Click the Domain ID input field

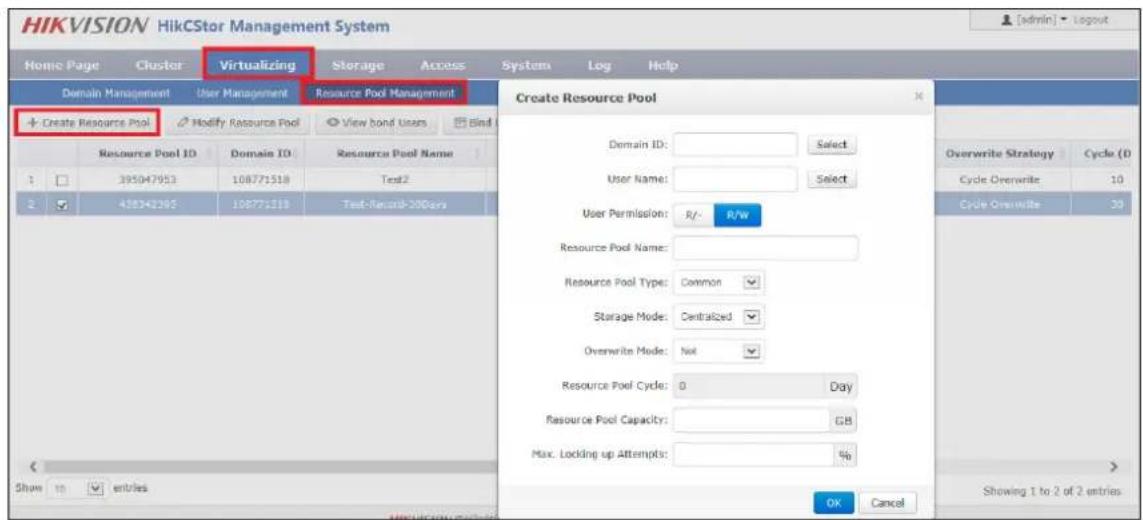(x=736, y=145)
